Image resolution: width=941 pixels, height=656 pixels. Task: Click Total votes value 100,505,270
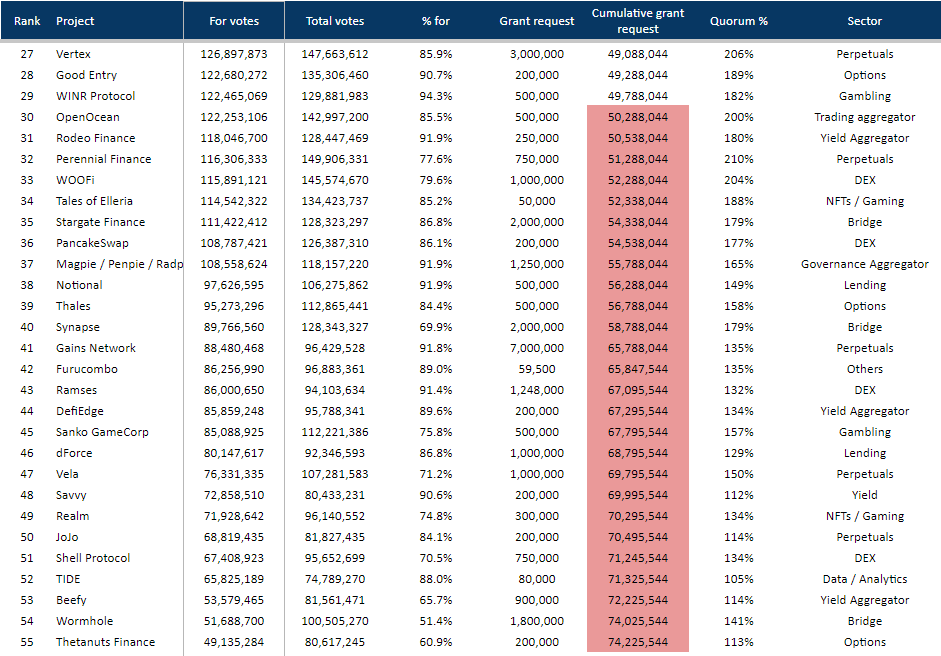[x=335, y=621]
